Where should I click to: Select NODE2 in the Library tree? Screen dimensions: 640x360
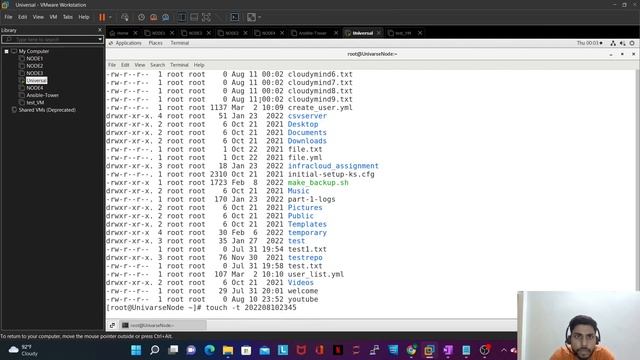(34, 66)
